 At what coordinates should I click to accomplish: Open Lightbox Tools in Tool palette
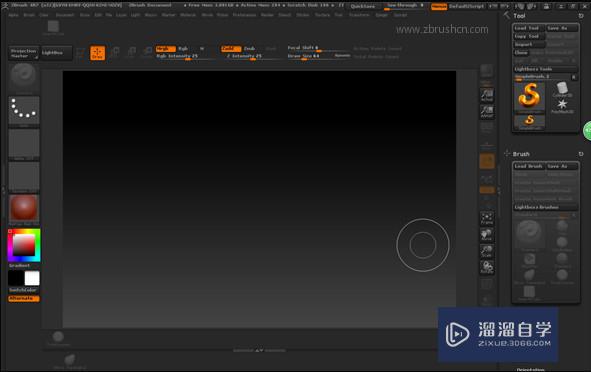click(545, 69)
